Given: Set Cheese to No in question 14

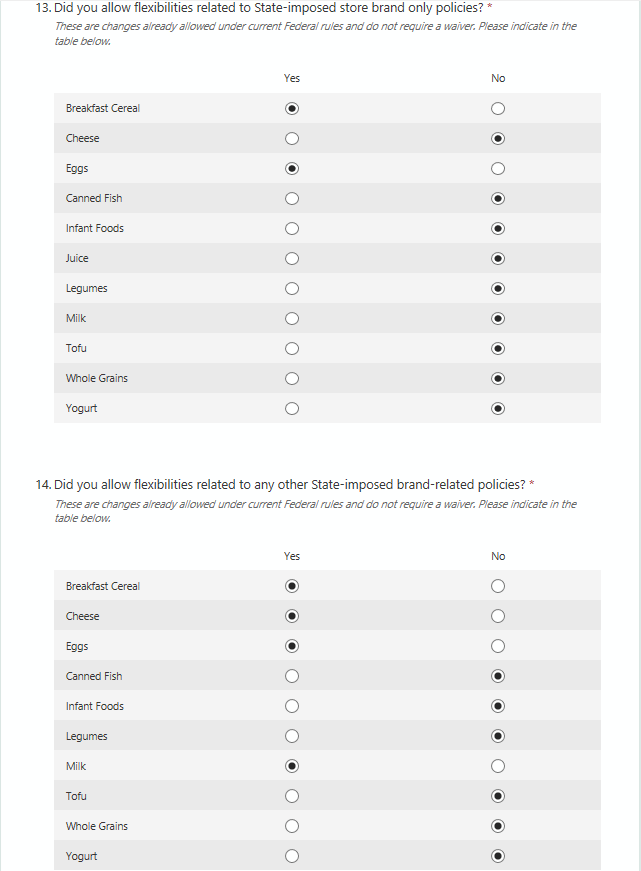Looking at the screenshot, I should click(498, 616).
